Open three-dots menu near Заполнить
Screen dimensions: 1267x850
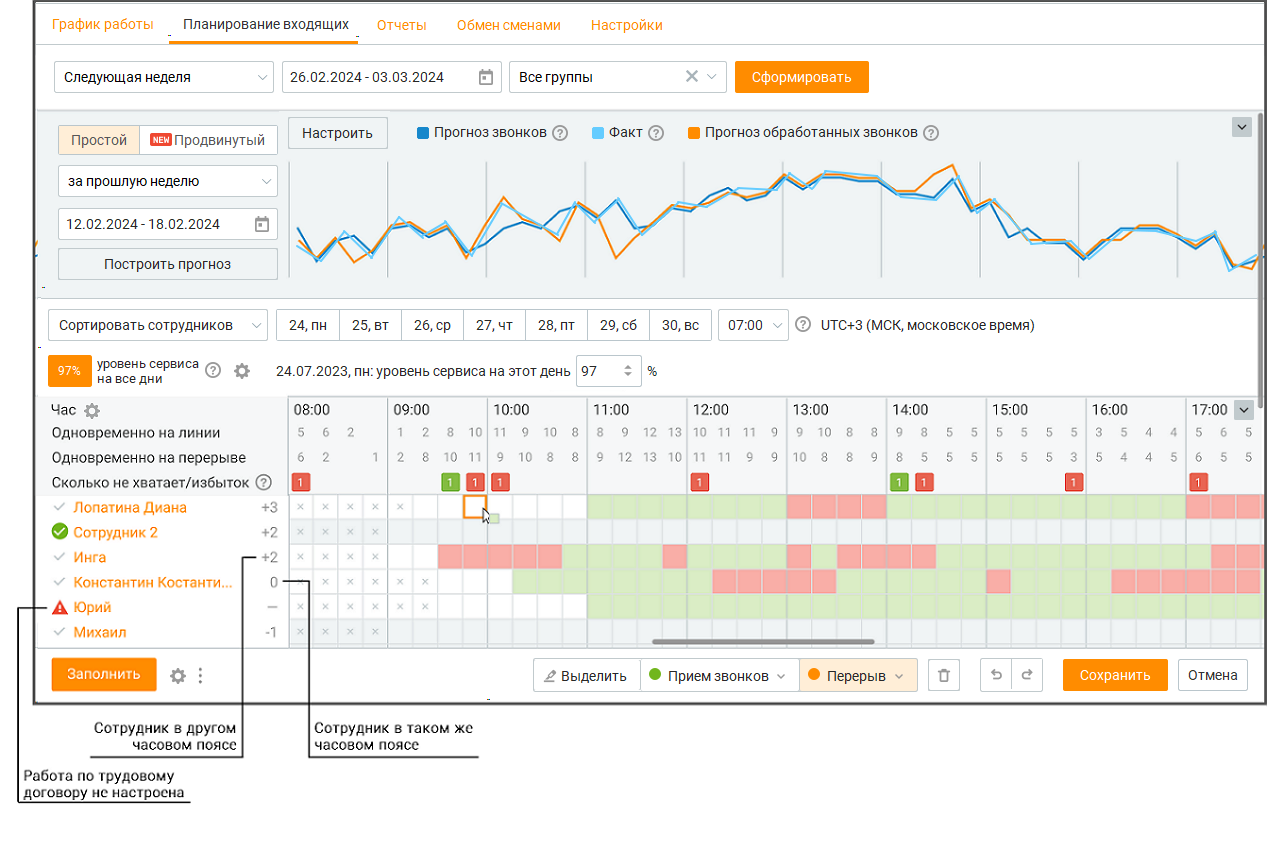(200, 676)
